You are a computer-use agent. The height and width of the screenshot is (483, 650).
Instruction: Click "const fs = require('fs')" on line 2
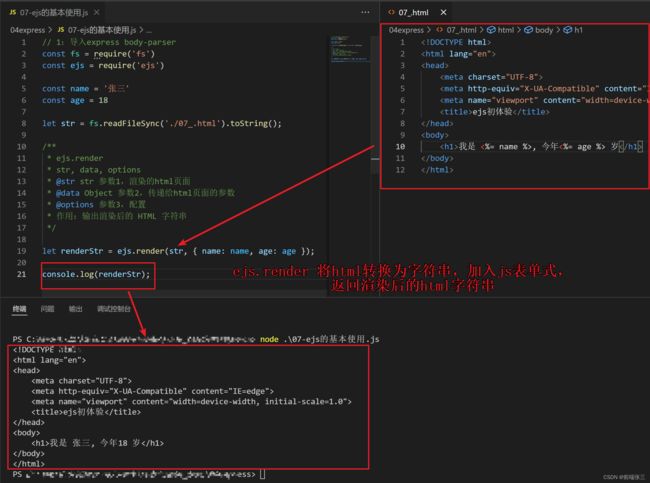pos(98,54)
